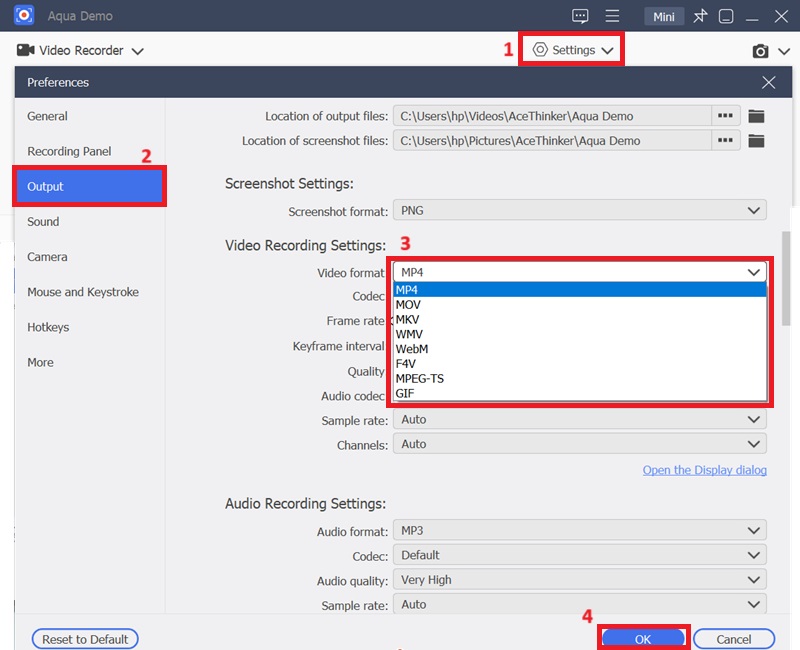Choose MP4 in the format list
Viewport: 800px width, 650px height.
[x=580, y=290]
